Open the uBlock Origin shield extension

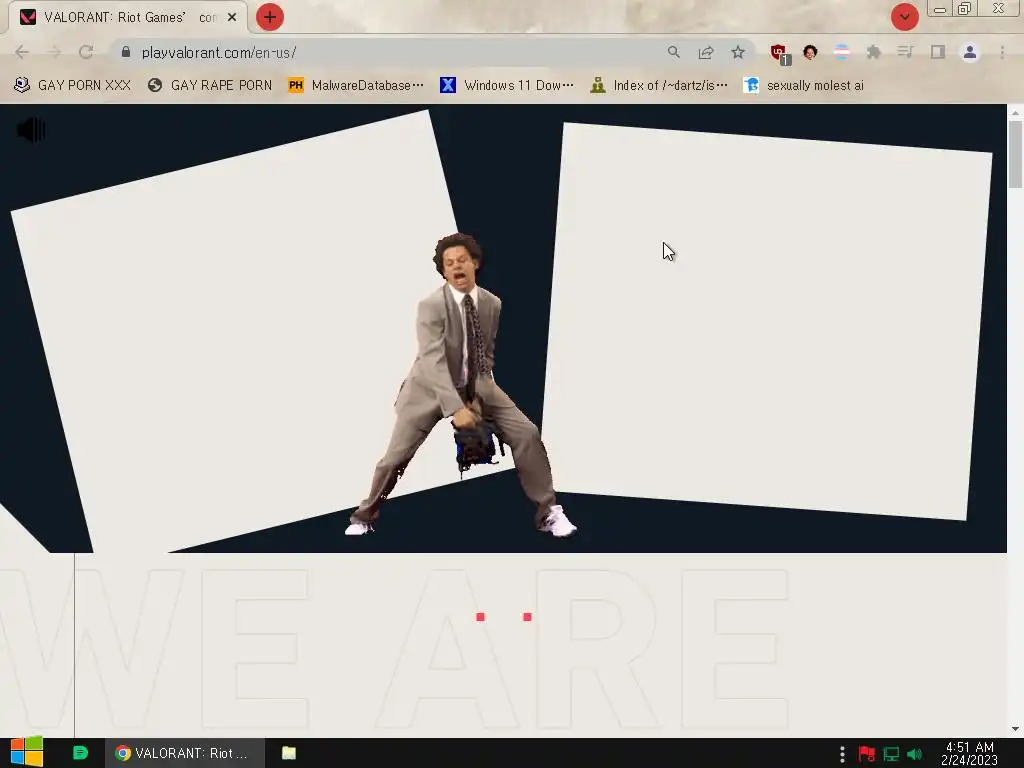780,54
